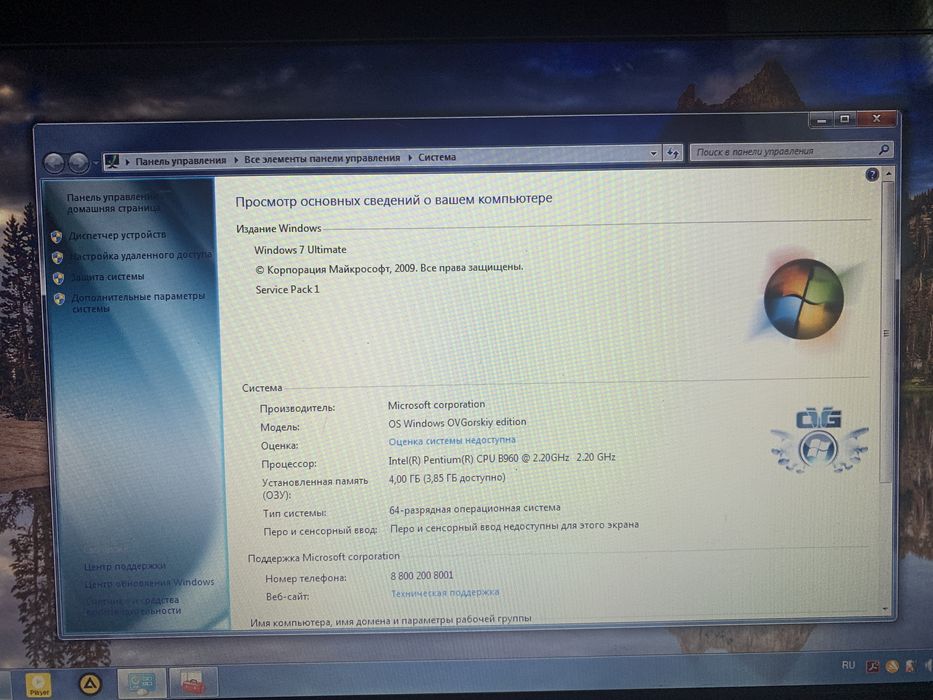Expand the arrow after Панель управления breadcrumb
Image resolution: width=933 pixels, height=700 pixels.
coord(236,160)
